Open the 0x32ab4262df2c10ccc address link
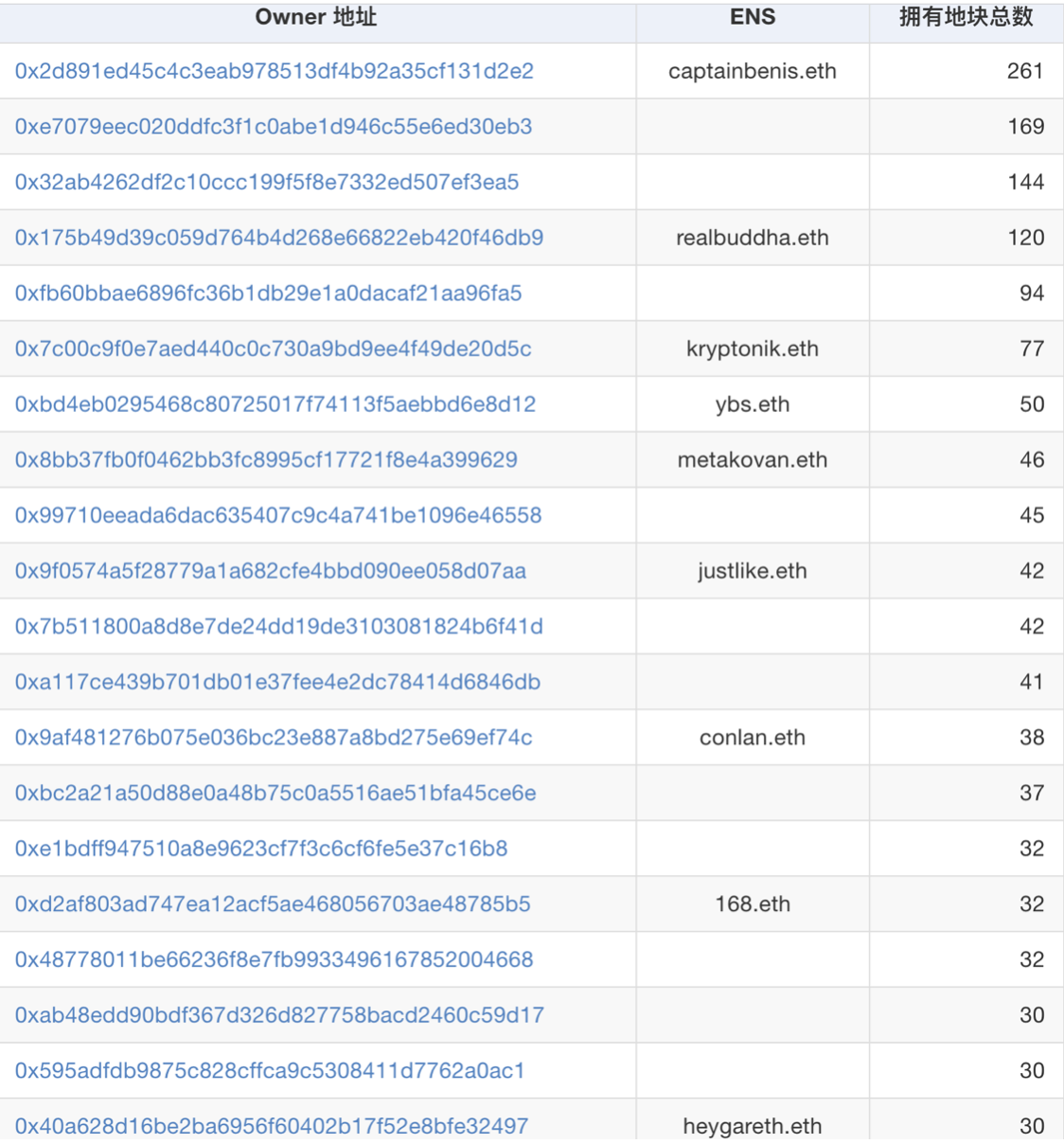 click(266, 182)
